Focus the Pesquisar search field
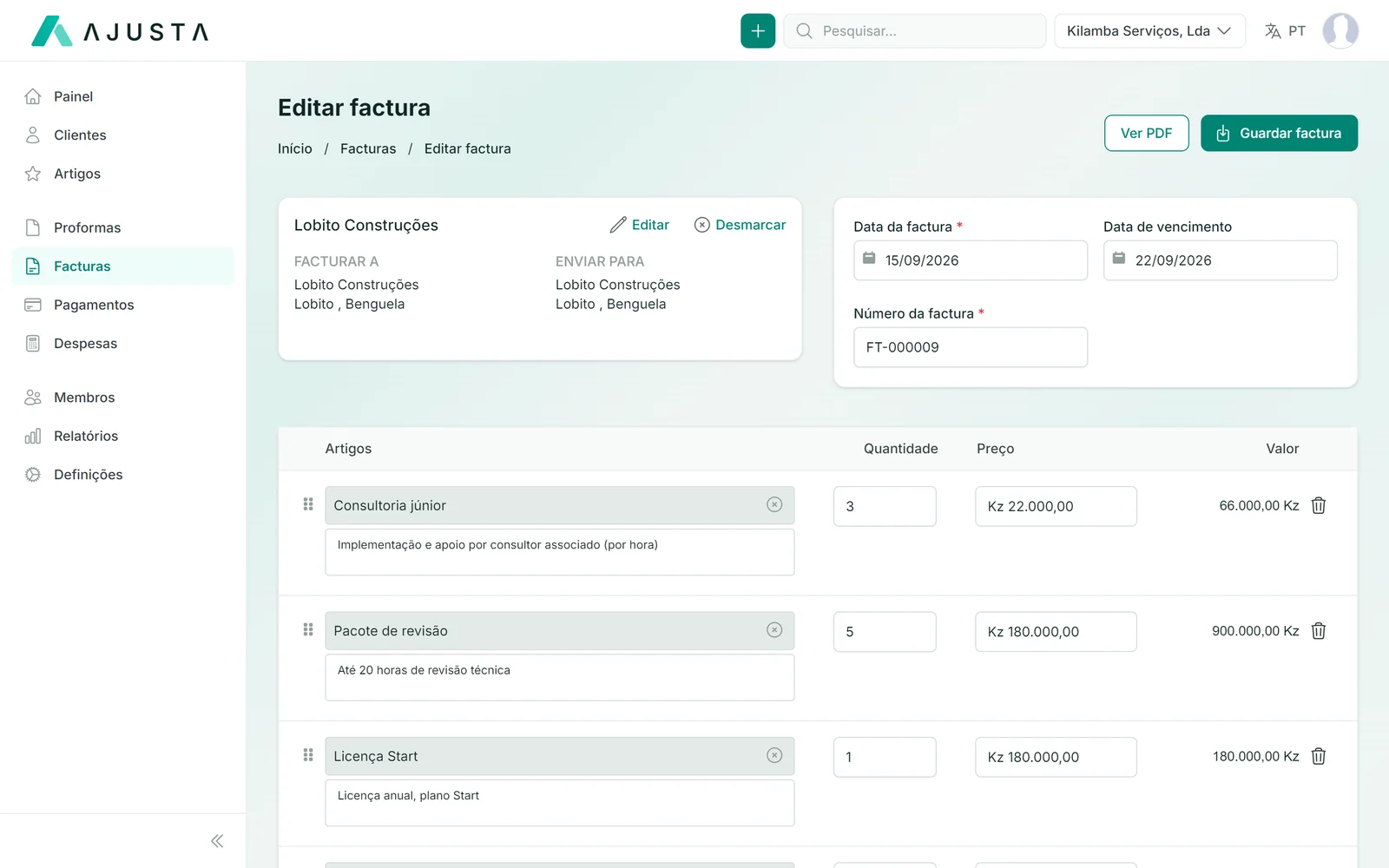Viewport: 1389px width, 868px height. pos(914,31)
